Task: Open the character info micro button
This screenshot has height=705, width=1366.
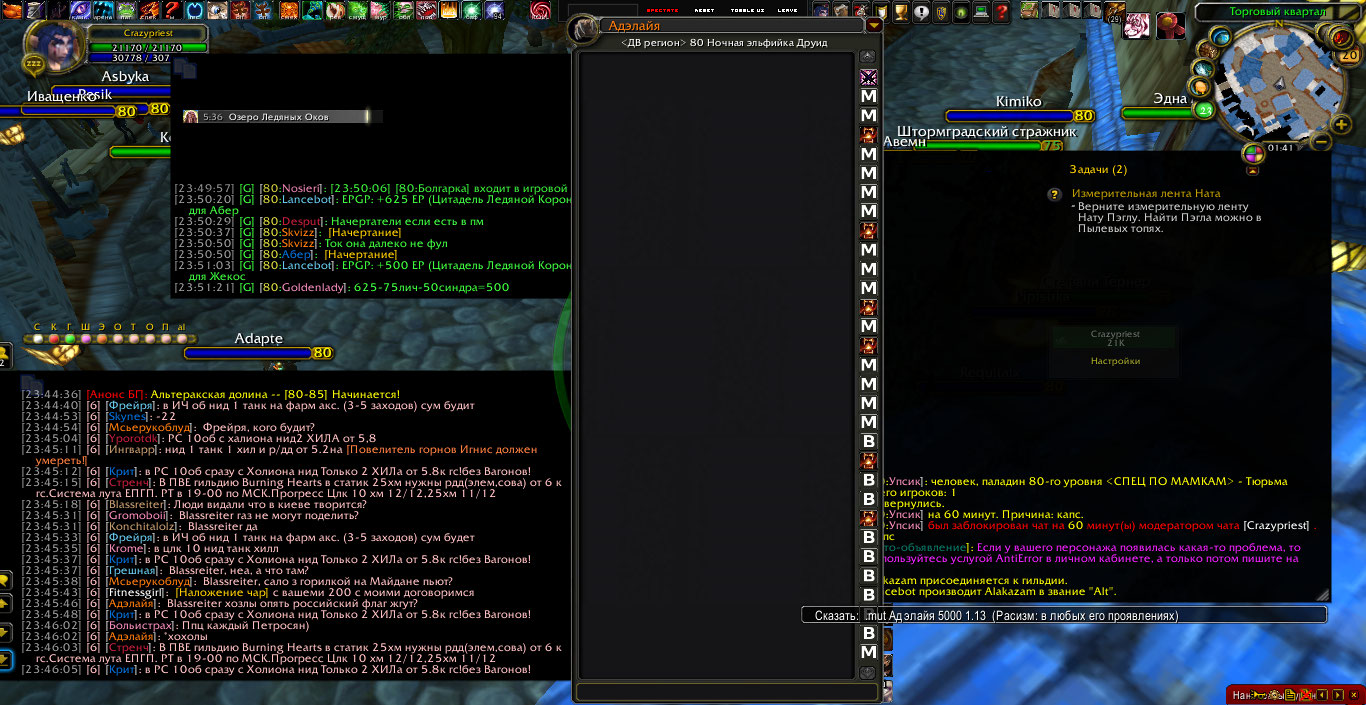Action: click(820, 11)
